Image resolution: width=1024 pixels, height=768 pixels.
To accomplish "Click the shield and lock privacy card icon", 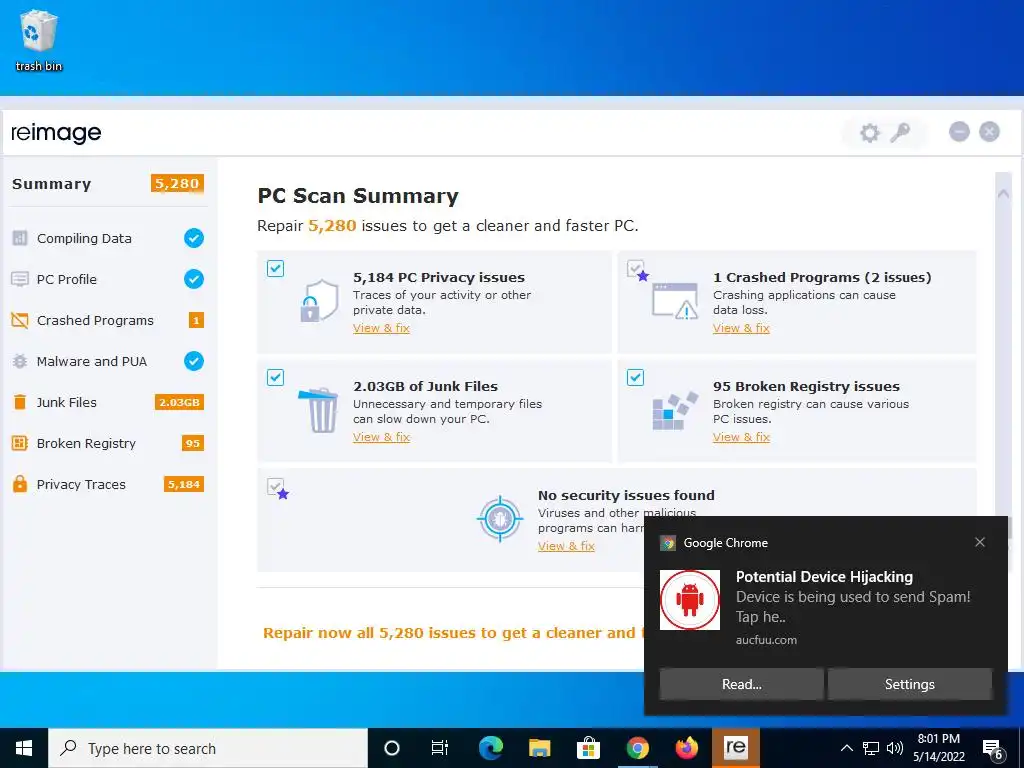I will (x=319, y=301).
